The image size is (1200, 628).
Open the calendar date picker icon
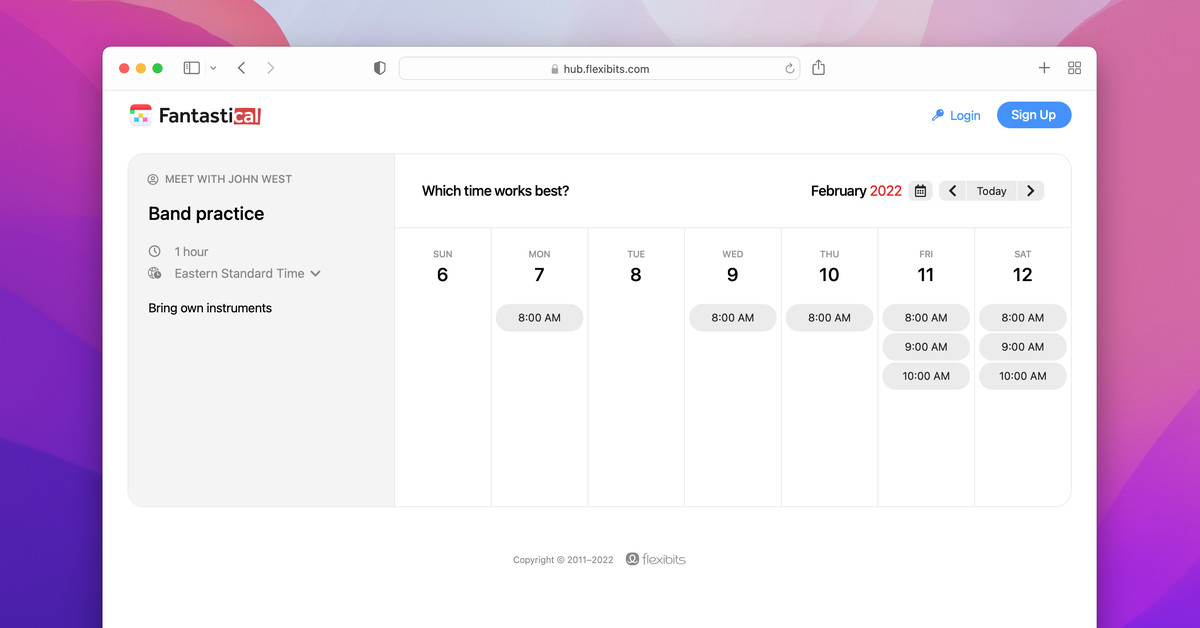click(920, 191)
